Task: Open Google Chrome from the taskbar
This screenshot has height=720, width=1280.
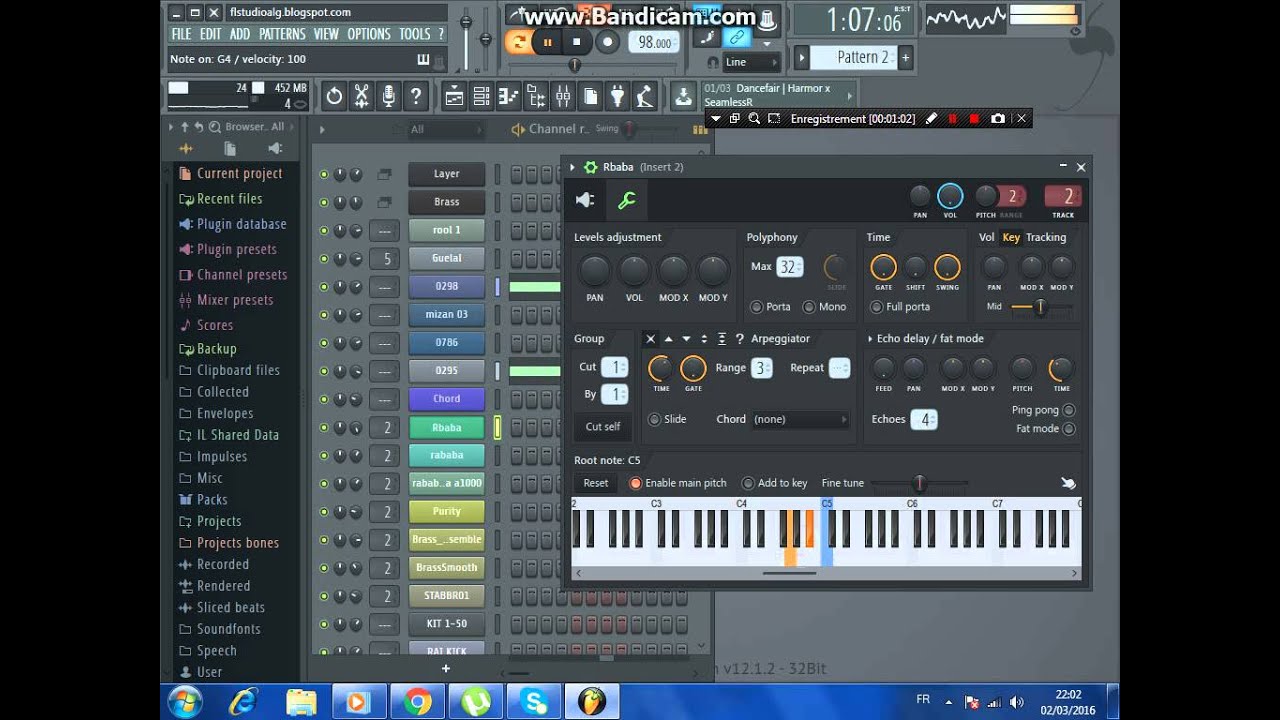Action: click(417, 702)
